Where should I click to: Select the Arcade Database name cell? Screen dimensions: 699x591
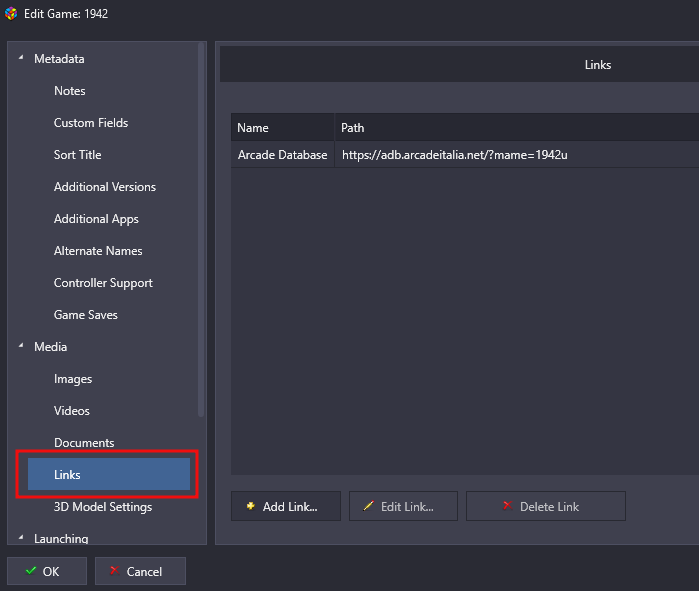tap(283, 155)
